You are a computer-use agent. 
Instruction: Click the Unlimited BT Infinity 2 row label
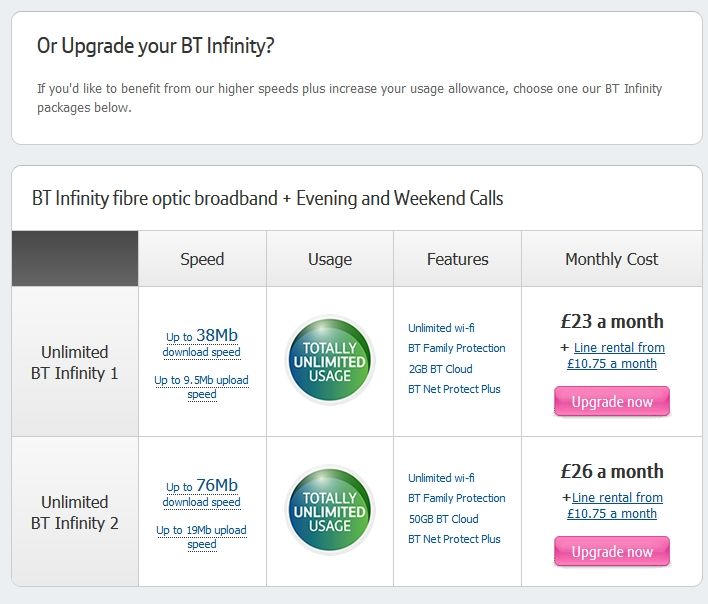click(75, 512)
